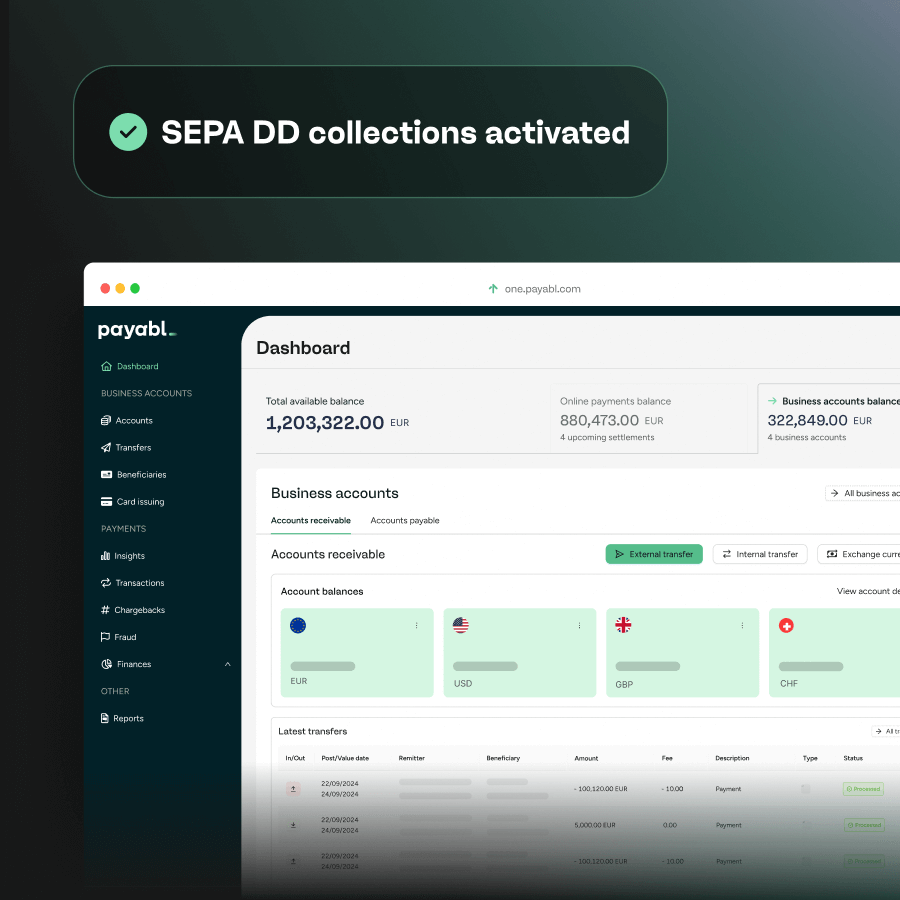Start an External transfer
The image size is (900, 900).
click(x=653, y=553)
